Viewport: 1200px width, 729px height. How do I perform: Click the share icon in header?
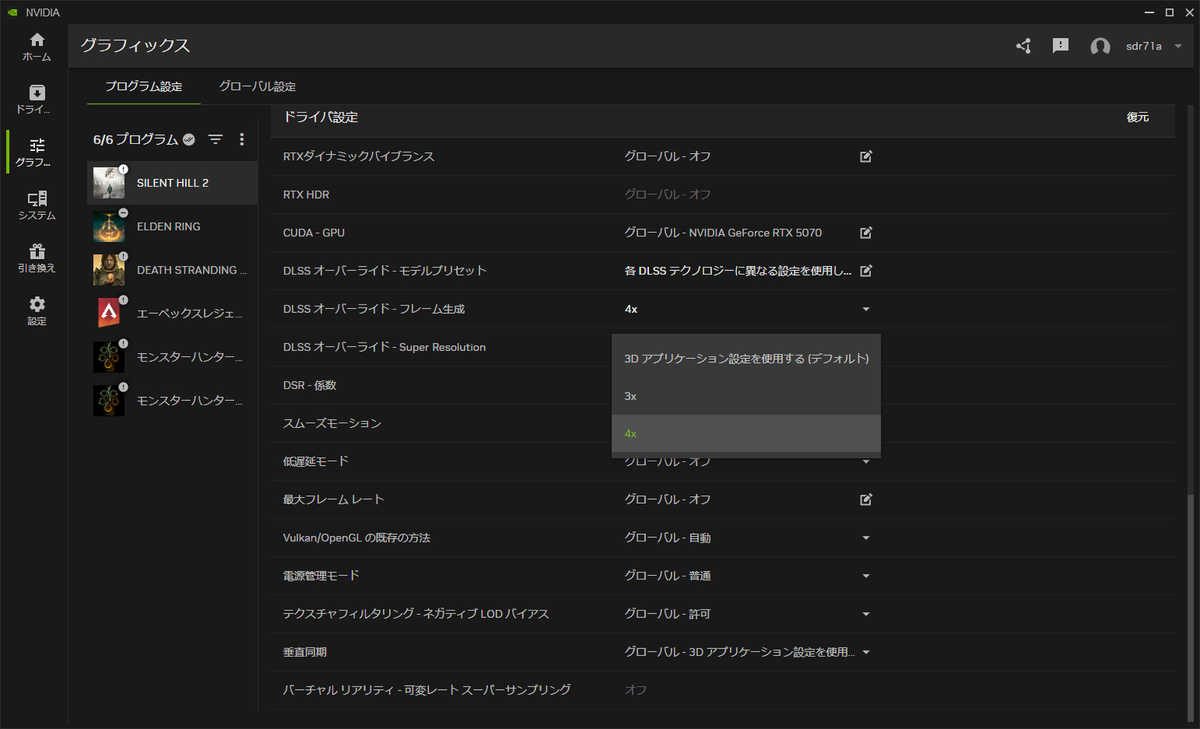click(1023, 46)
